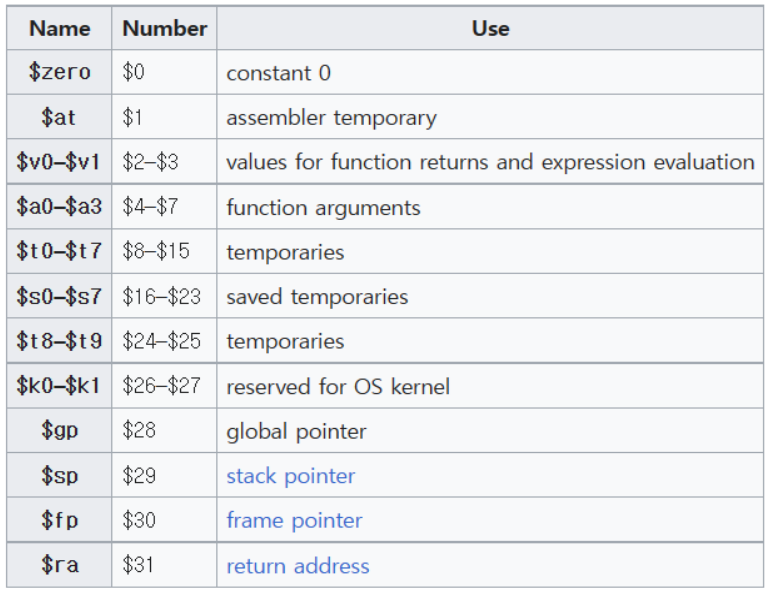Select the $ra register name cell

[59, 565]
